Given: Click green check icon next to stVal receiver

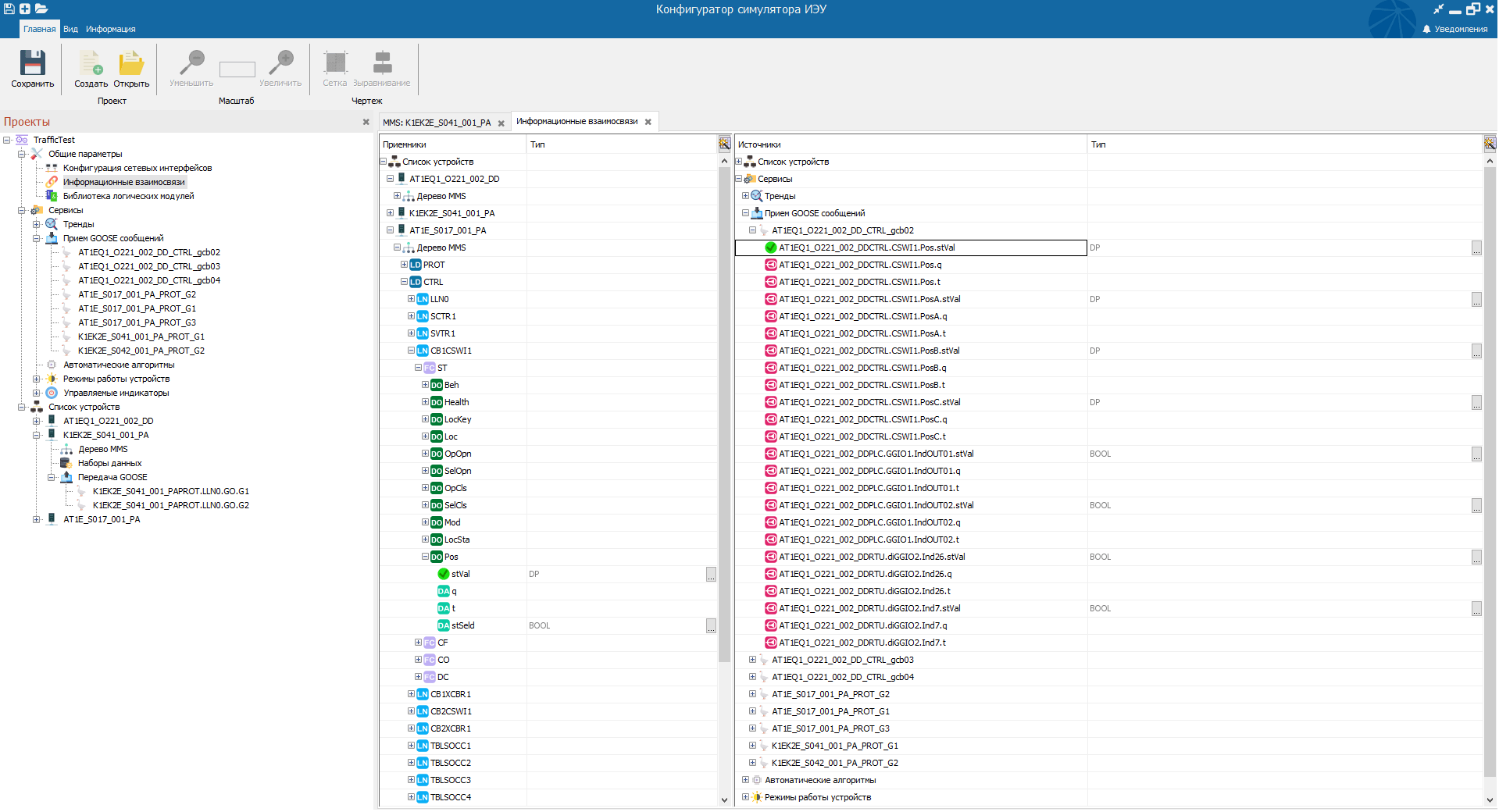Looking at the screenshot, I should click(444, 574).
